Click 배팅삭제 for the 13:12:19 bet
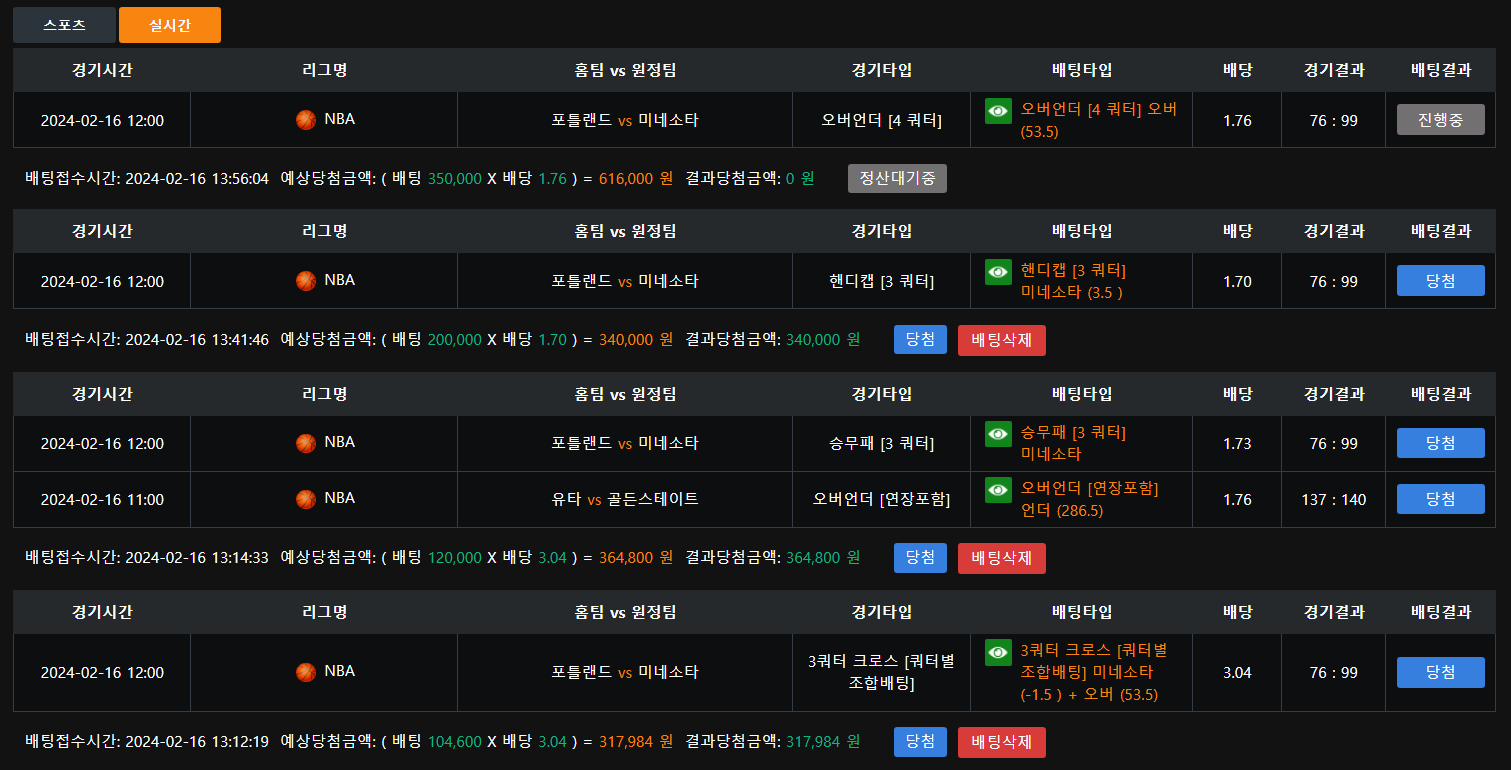1511x770 pixels. [x=1001, y=742]
